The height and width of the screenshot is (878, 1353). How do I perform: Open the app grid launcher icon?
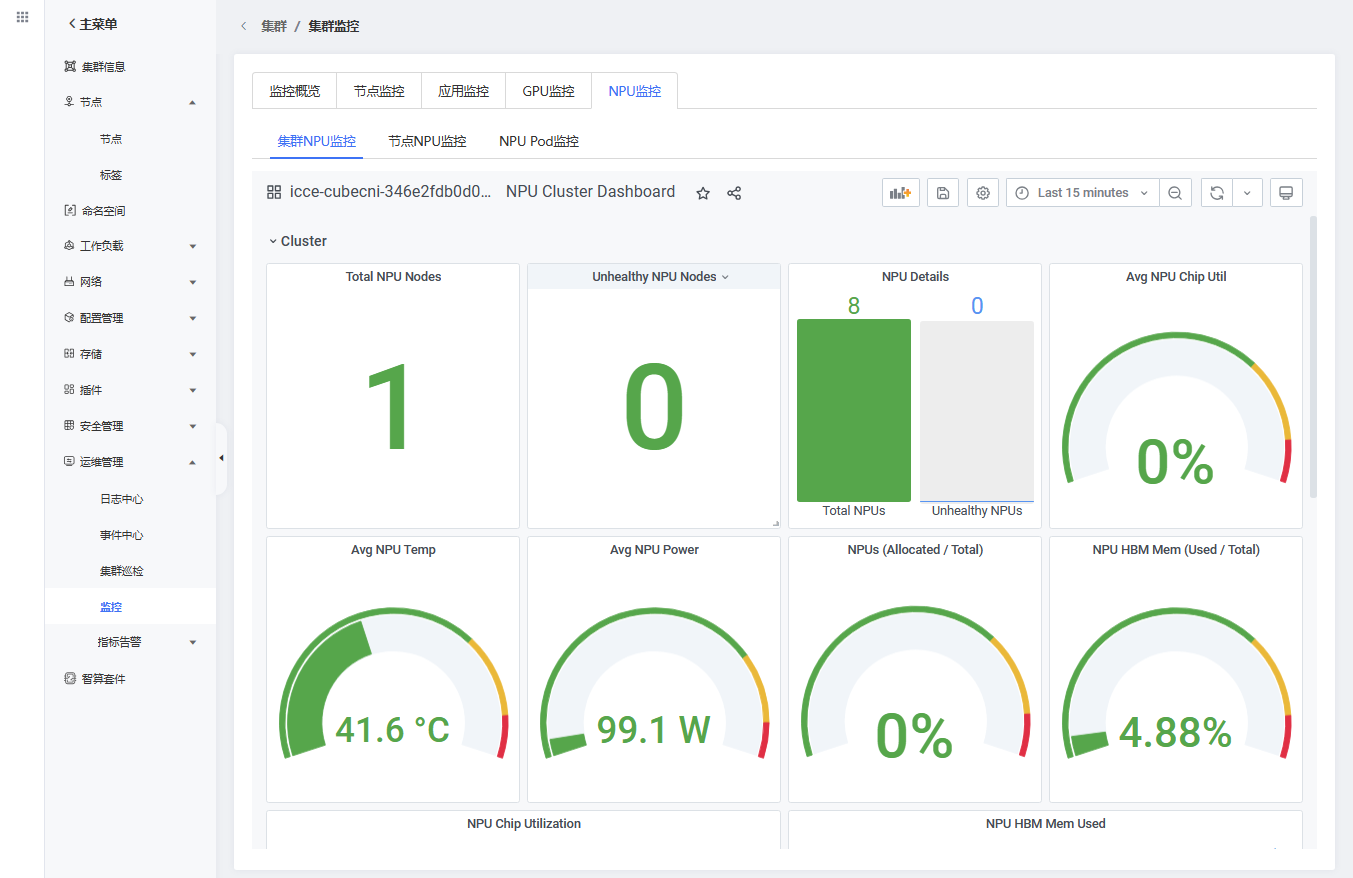(x=22, y=18)
